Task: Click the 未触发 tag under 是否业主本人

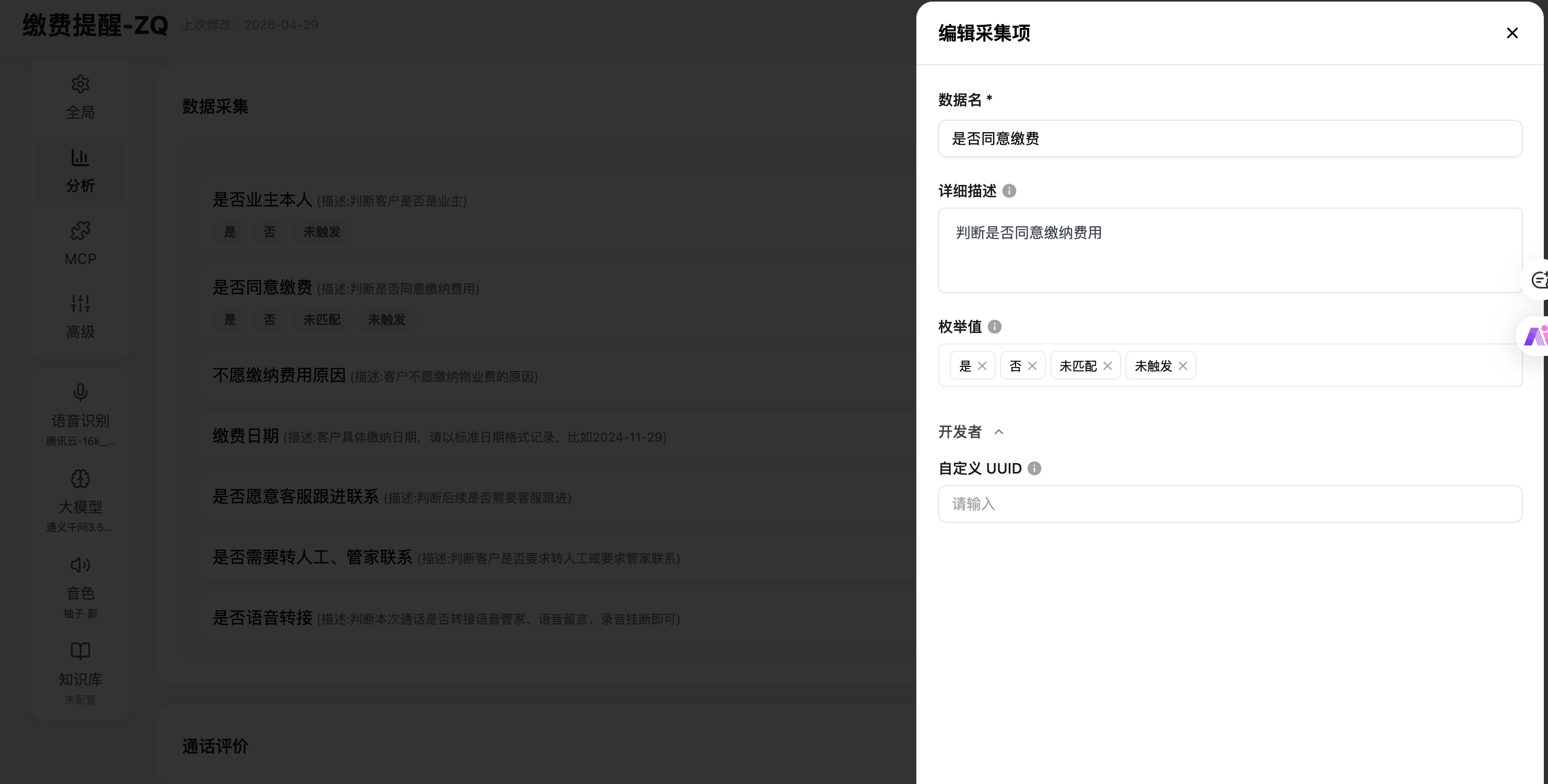Action: click(322, 232)
